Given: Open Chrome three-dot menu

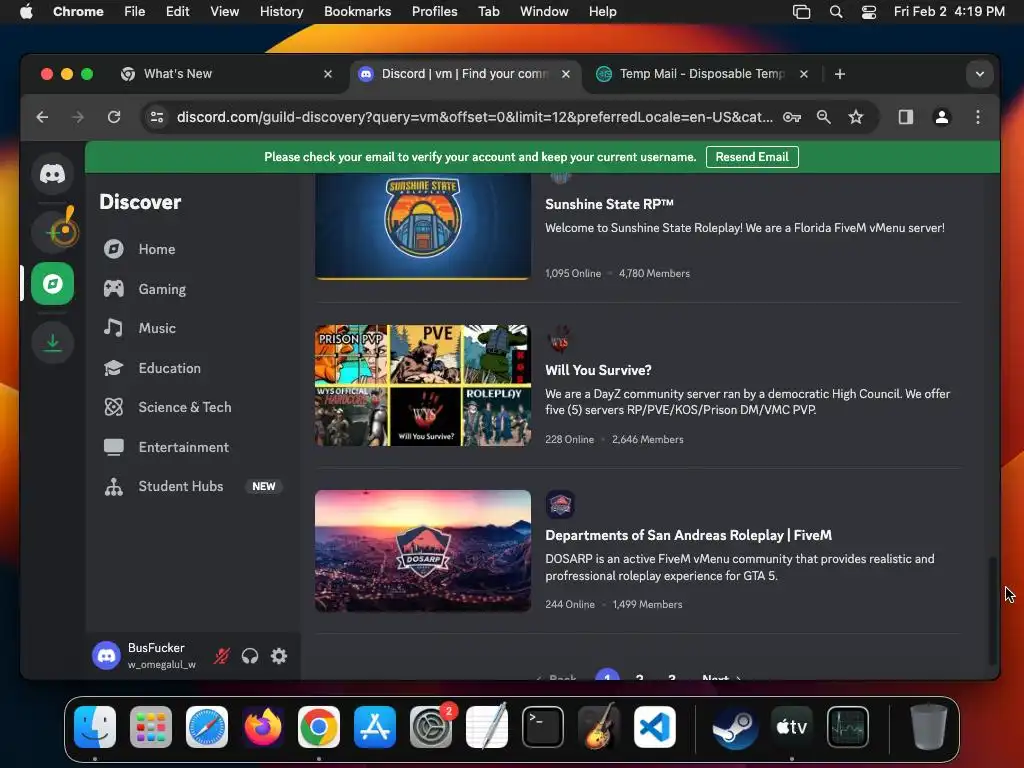Looking at the screenshot, I should [978, 118].
